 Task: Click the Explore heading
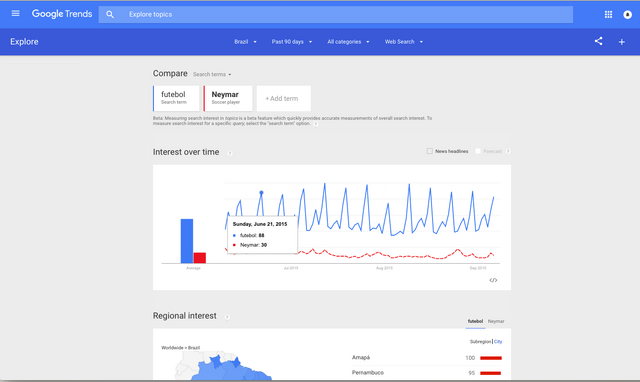tap(24, 42)
